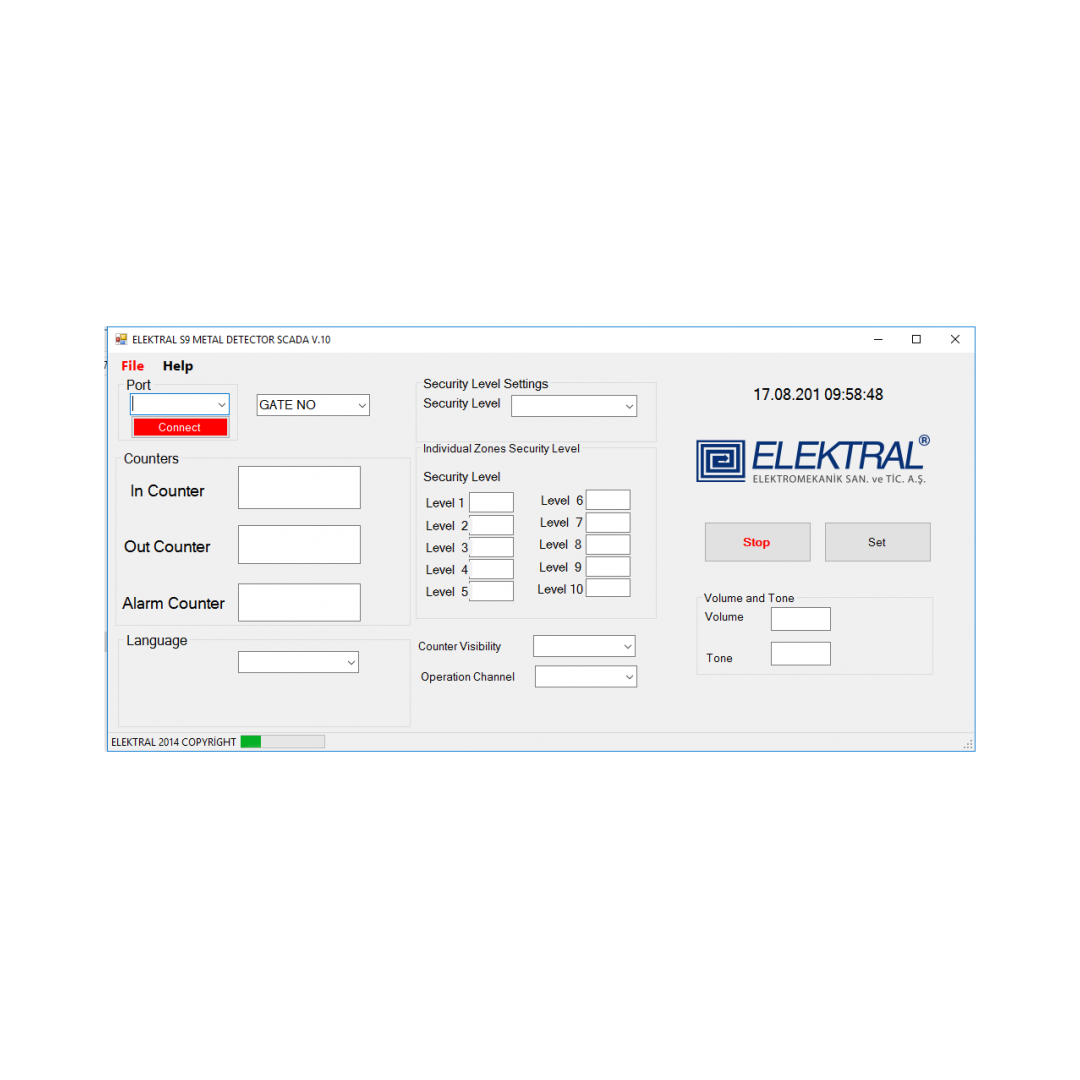Click the Level 8 input box

coord(608,544)
